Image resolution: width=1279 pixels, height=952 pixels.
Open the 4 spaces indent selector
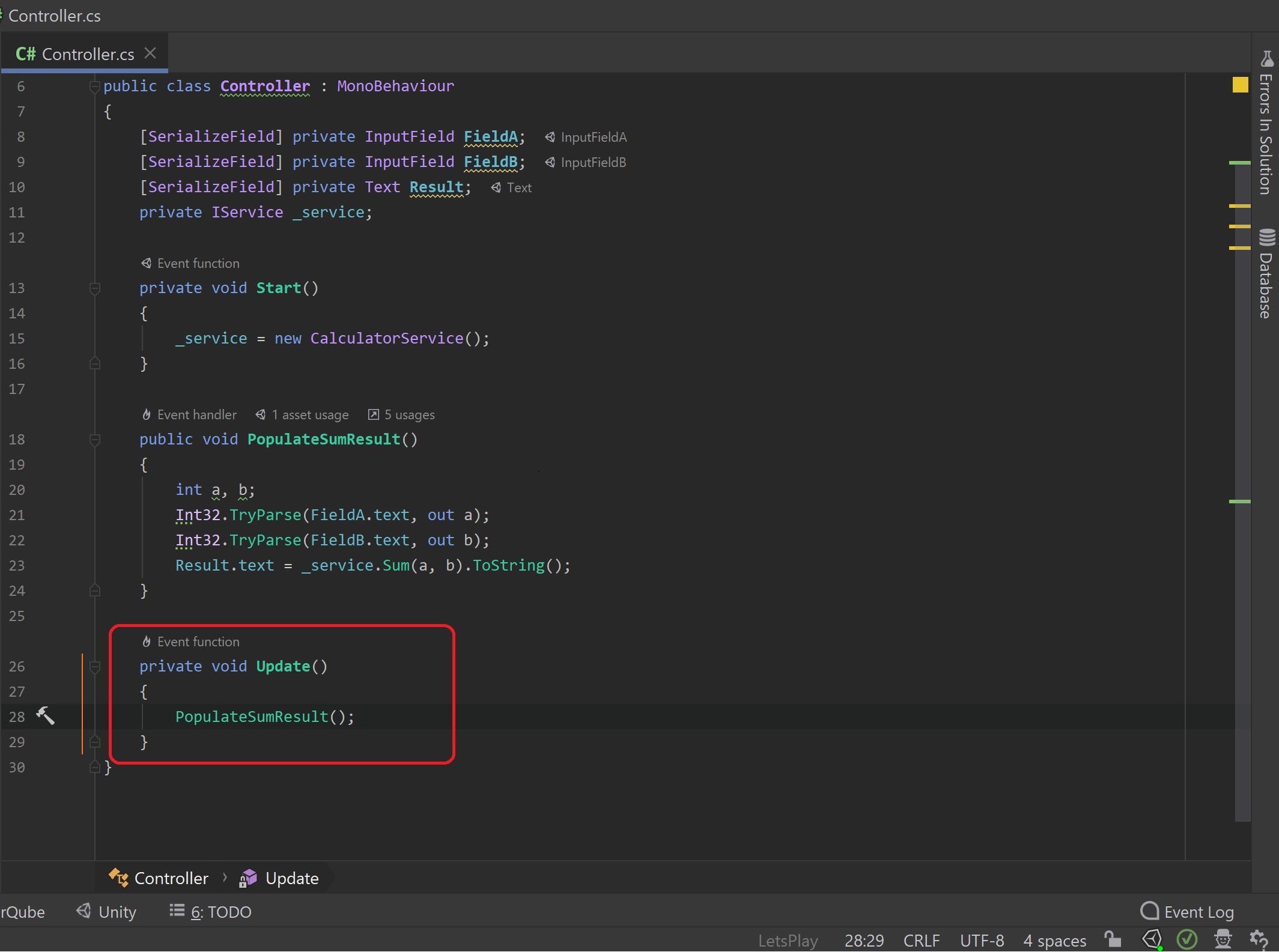[1054, 940]
